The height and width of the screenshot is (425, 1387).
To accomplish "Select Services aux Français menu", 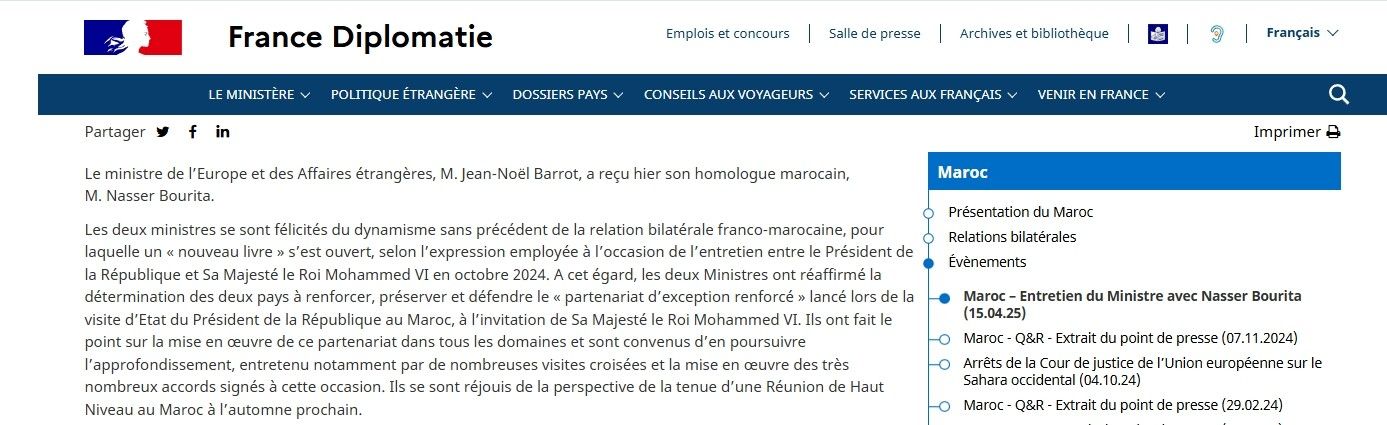I will [x=932, y=95].
